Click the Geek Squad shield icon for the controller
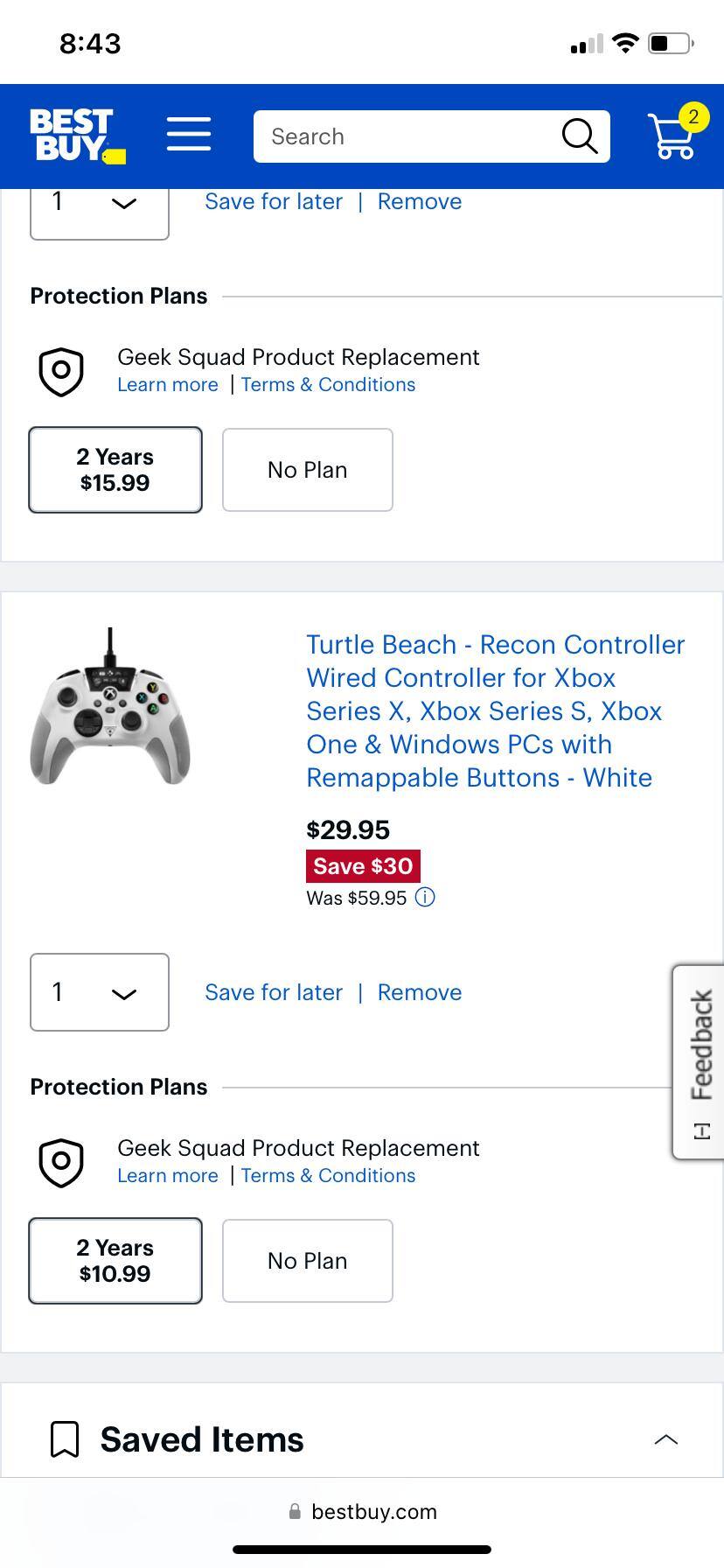The image size is (724, 1568). [61, 1162]
